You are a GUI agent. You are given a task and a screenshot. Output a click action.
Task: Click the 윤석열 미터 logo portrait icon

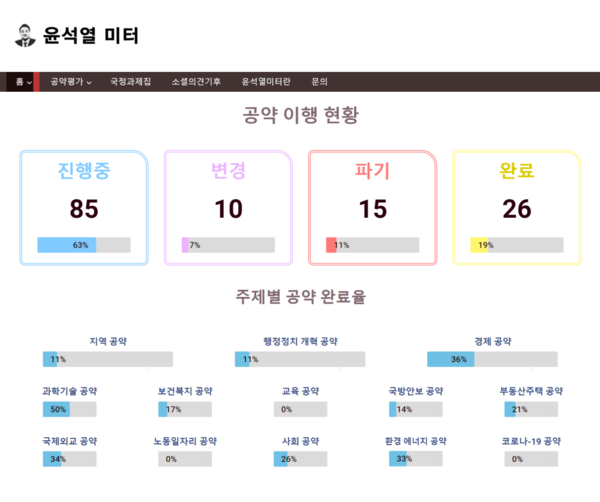pyautogui.click(x=26, y=36)
